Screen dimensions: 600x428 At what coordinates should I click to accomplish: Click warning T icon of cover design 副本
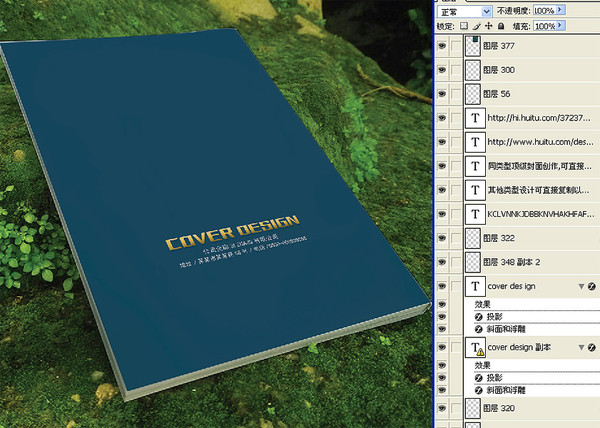click(x=475, y=347)
